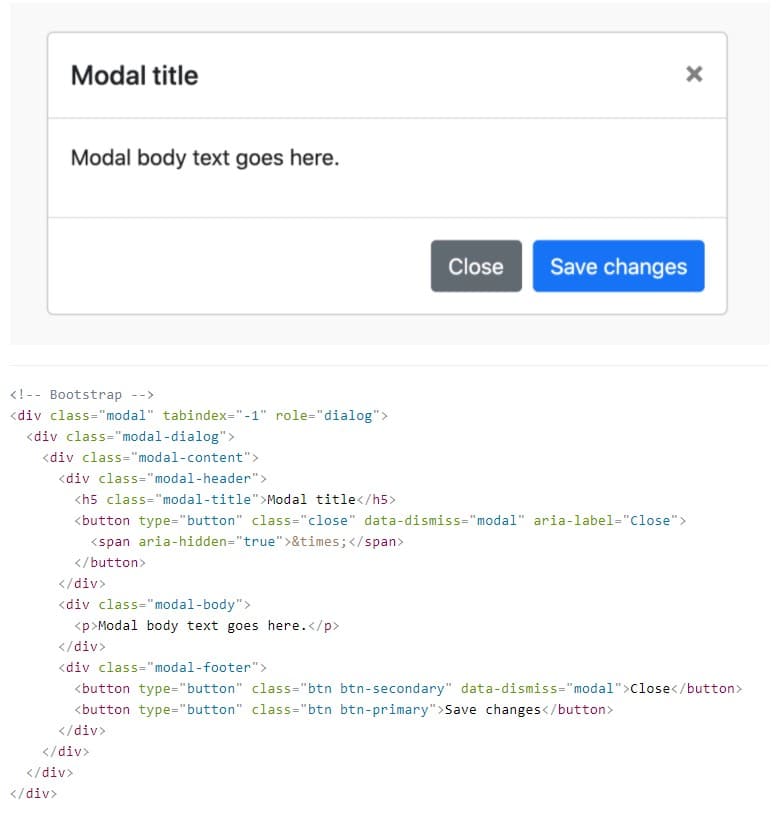Click the paragraph tag code line
This screenshot has height=814, width=780.
click(x=207, y=626)
